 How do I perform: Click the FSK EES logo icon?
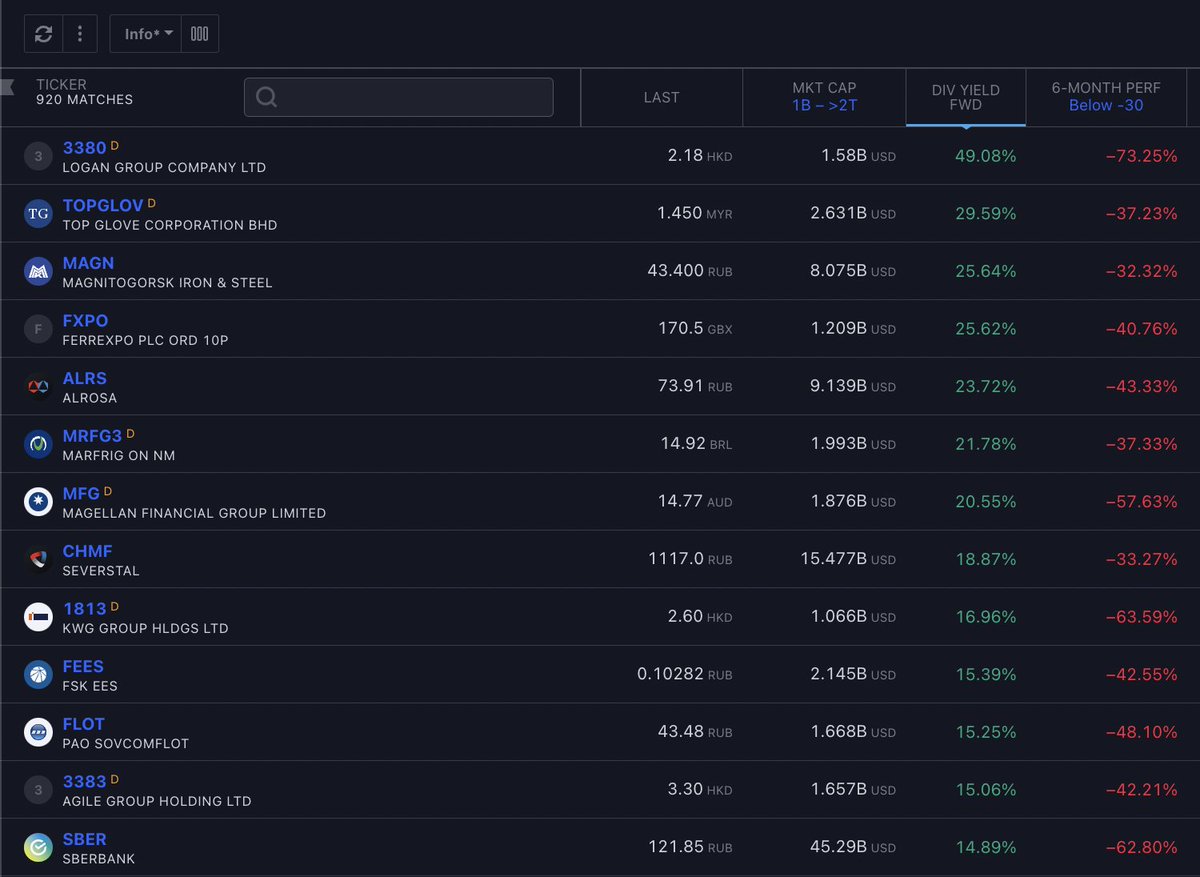(x=38, y=675)
